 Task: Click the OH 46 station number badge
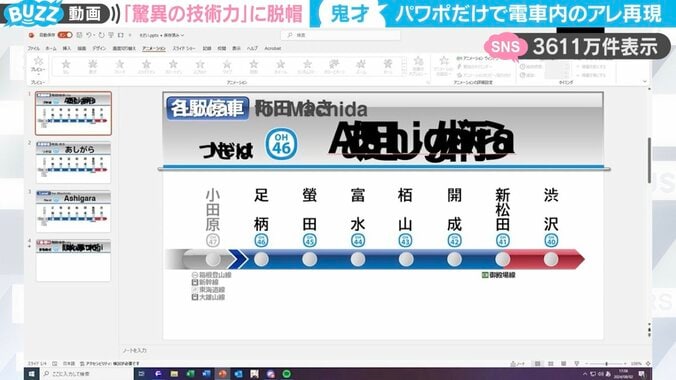(x=281, y=143)
